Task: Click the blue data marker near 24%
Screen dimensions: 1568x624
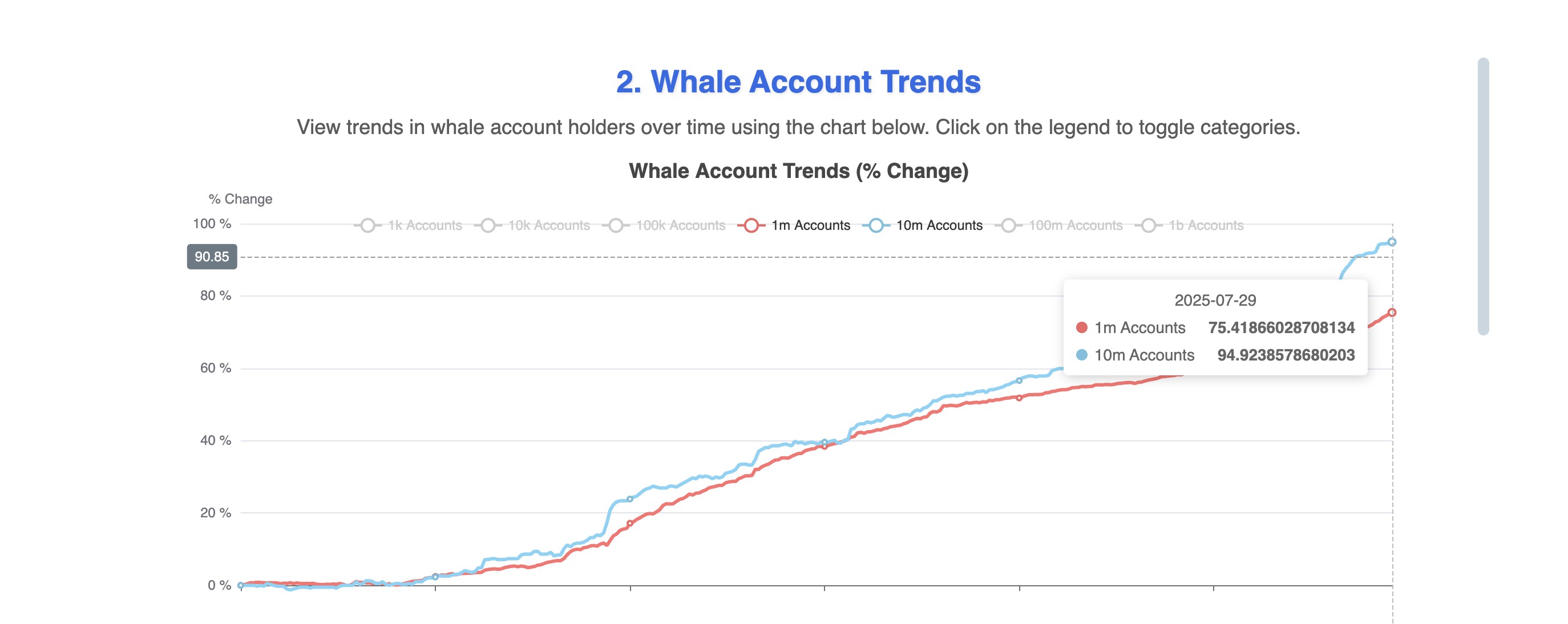Action: 630,499
